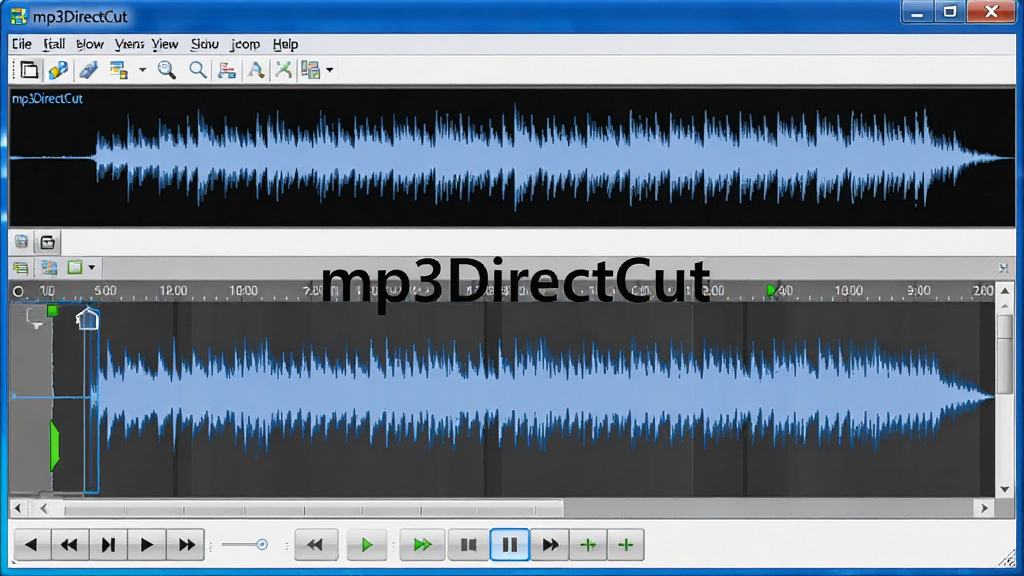Click the blue eraser-style toolbar icon

(88, 70)
